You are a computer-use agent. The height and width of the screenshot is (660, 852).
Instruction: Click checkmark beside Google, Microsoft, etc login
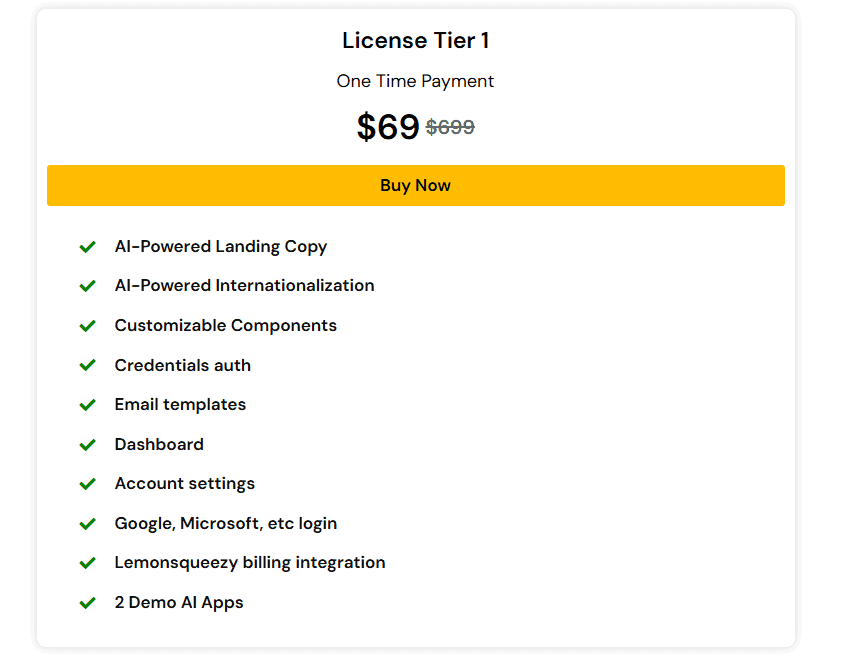[88, 523]
